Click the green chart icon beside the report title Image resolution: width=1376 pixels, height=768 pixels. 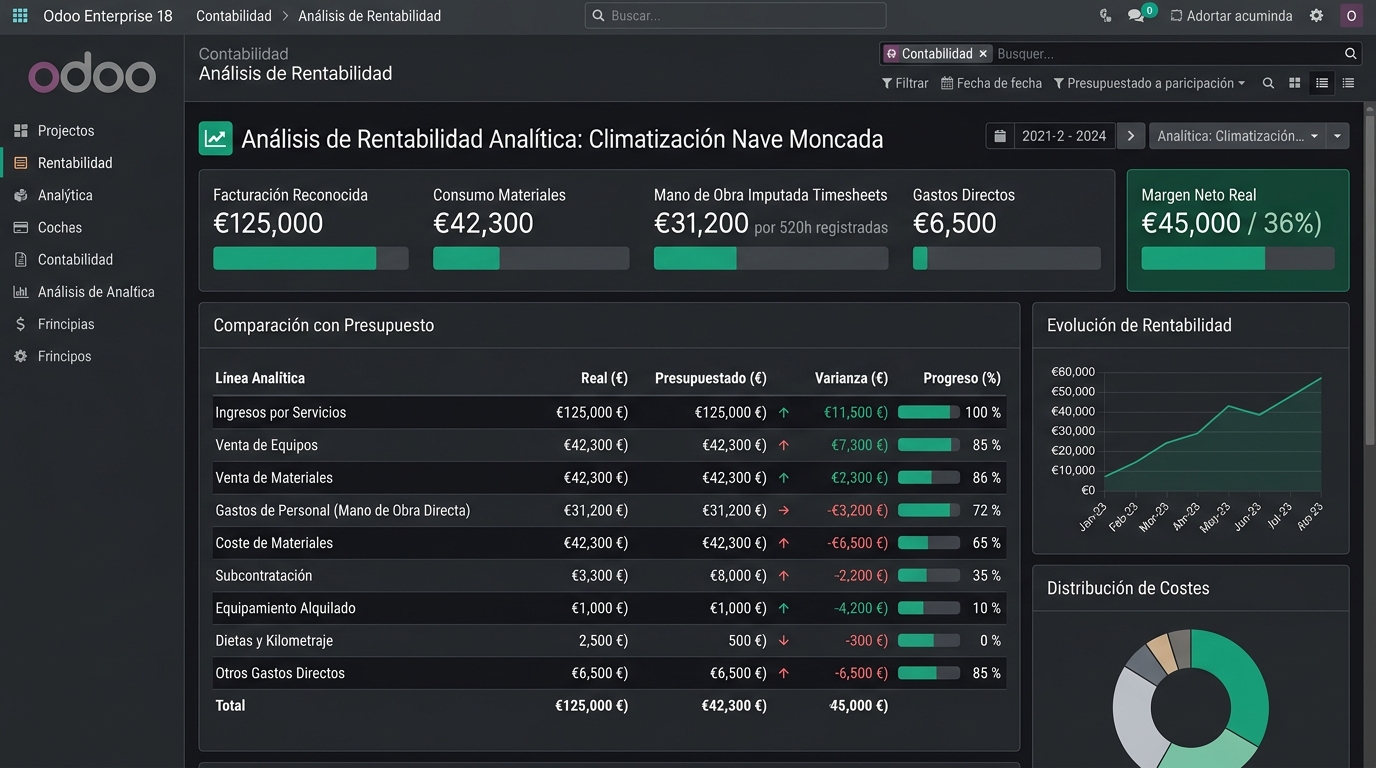pyautogui.click(x=216, y=138)
